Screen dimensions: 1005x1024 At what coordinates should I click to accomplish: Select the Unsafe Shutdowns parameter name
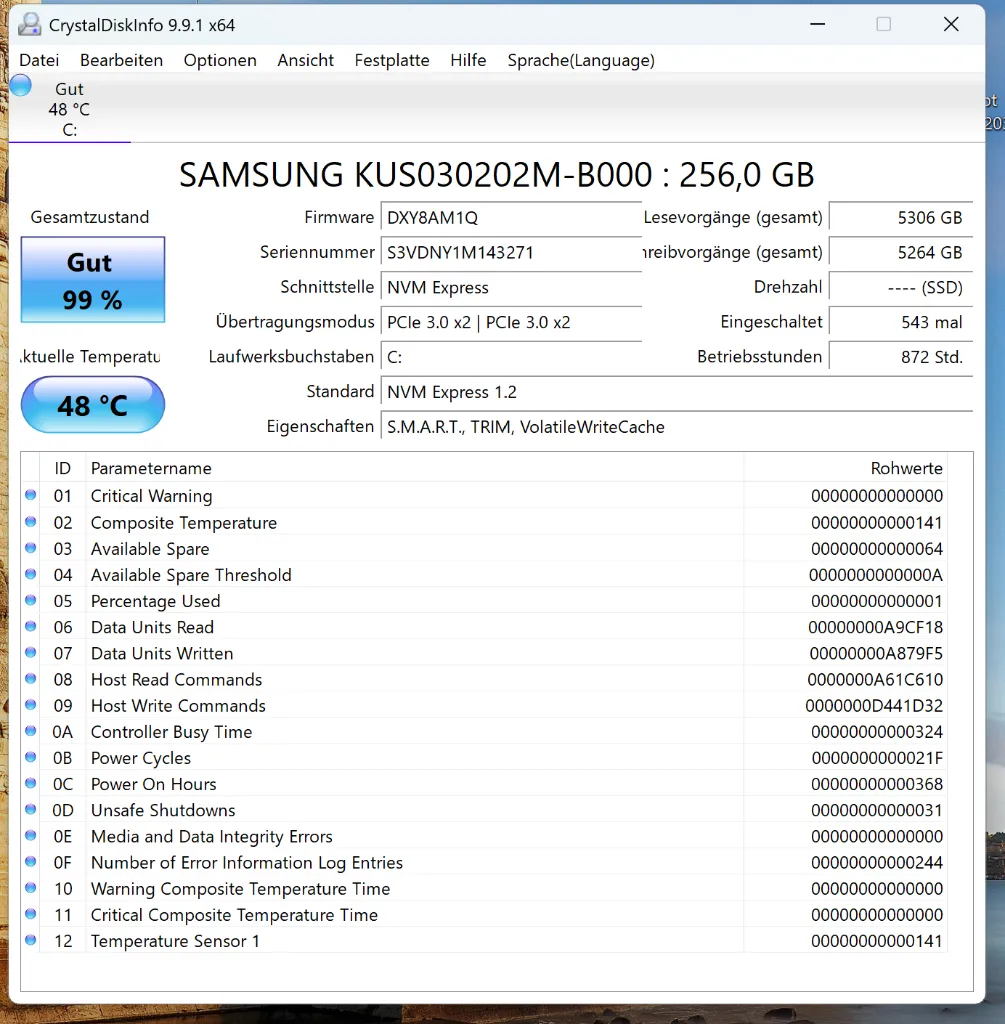point(163,810)
